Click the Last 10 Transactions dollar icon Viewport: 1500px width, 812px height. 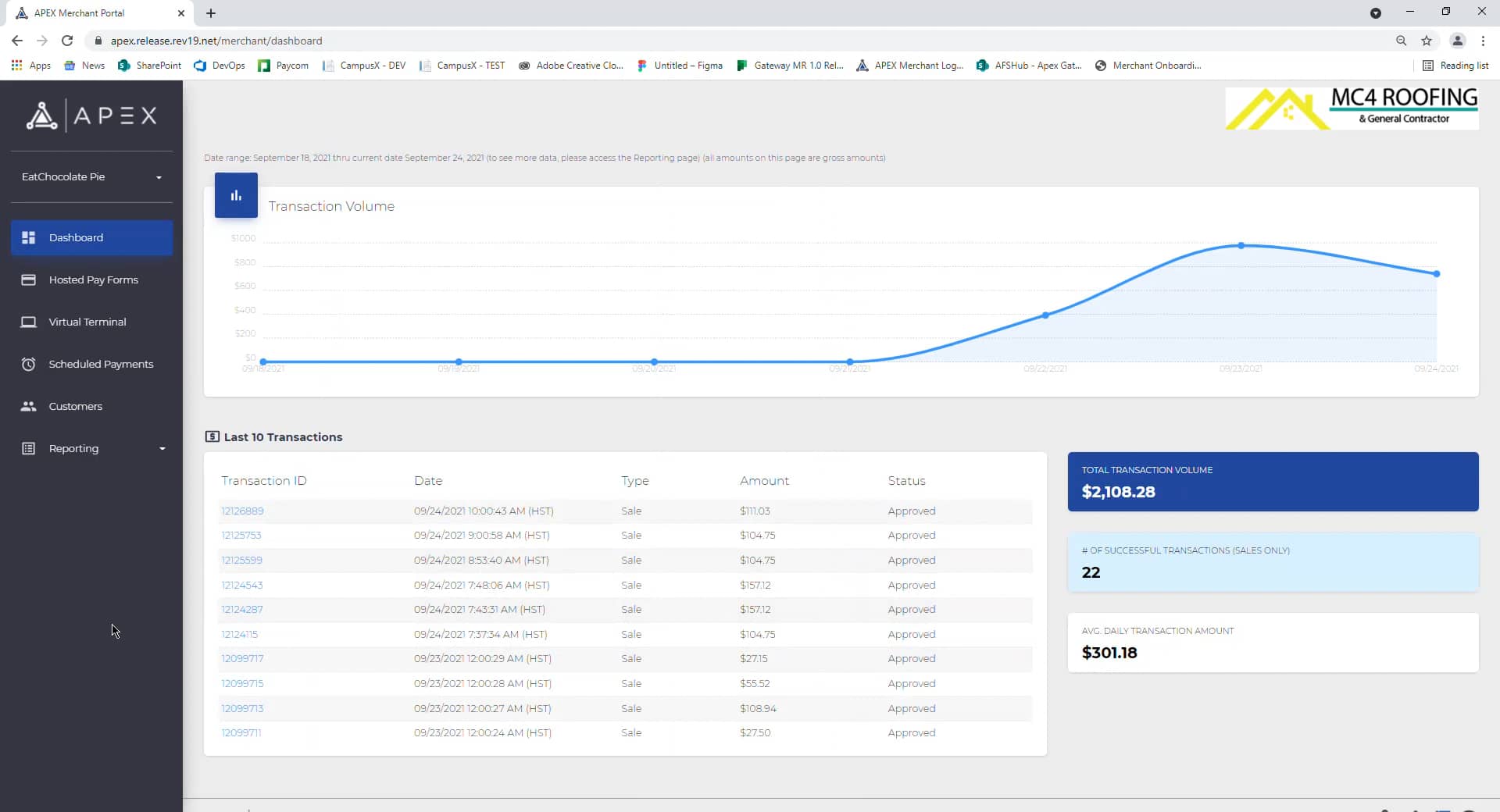coord(212,436)
